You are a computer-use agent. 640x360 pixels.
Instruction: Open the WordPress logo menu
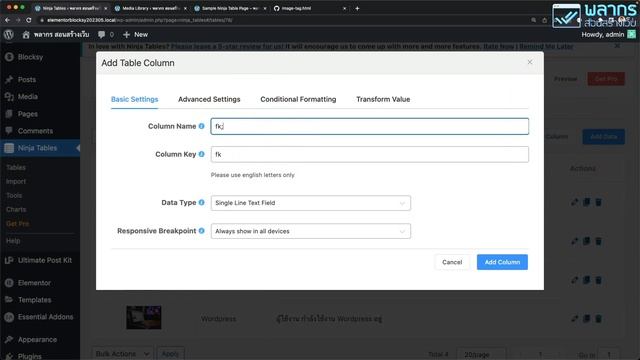tap(9, 35)
